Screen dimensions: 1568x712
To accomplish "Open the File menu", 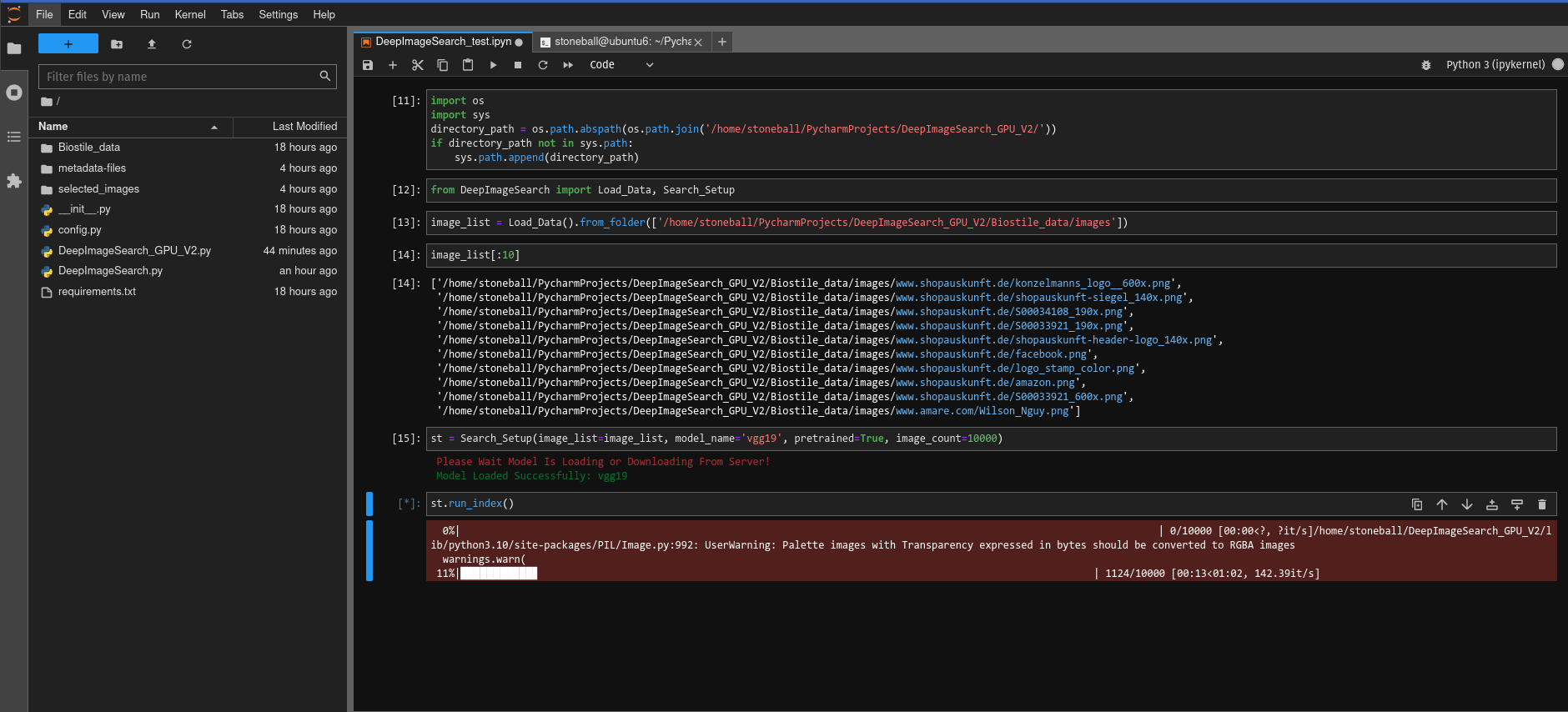I will click(x=44, y=14).
